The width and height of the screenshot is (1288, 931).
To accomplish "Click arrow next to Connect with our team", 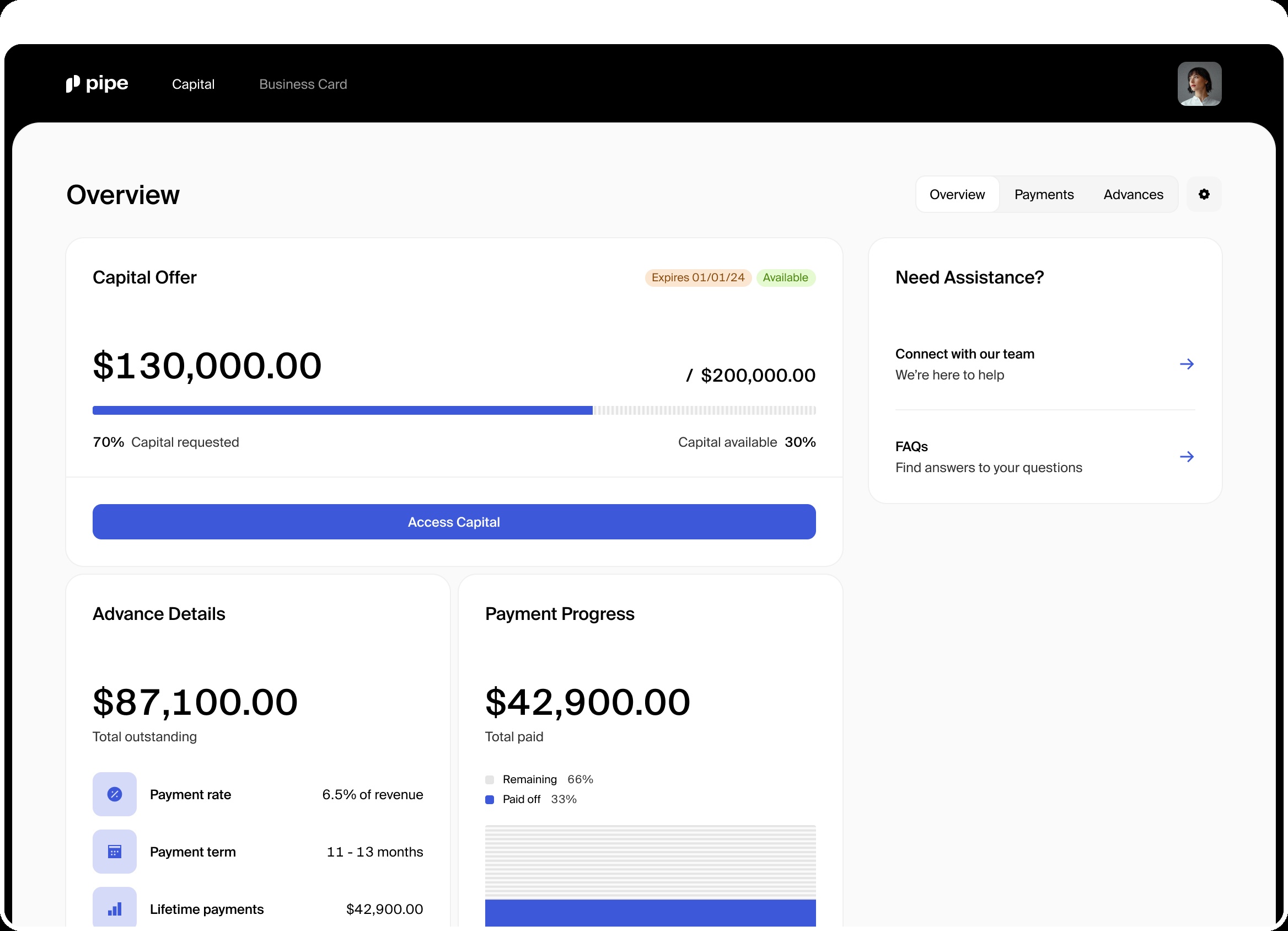I will 1187,364.
